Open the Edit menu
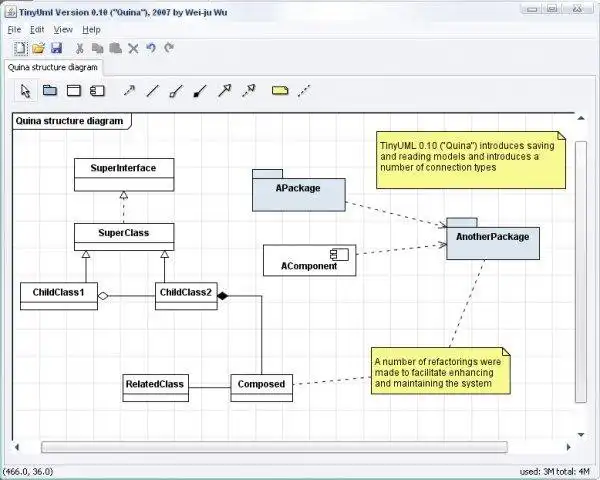 coord(37,29)
